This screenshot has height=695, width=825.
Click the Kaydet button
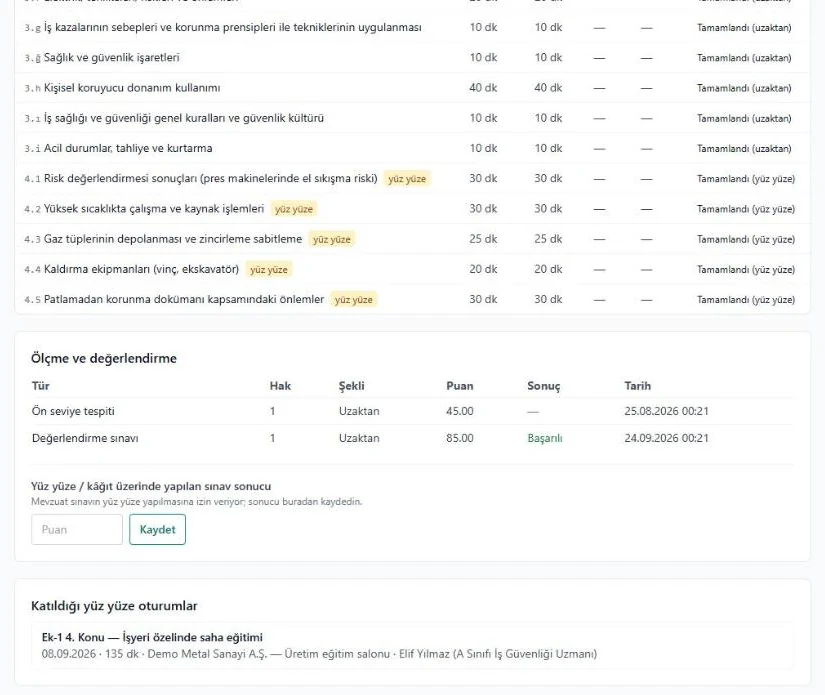pos(157,529)
